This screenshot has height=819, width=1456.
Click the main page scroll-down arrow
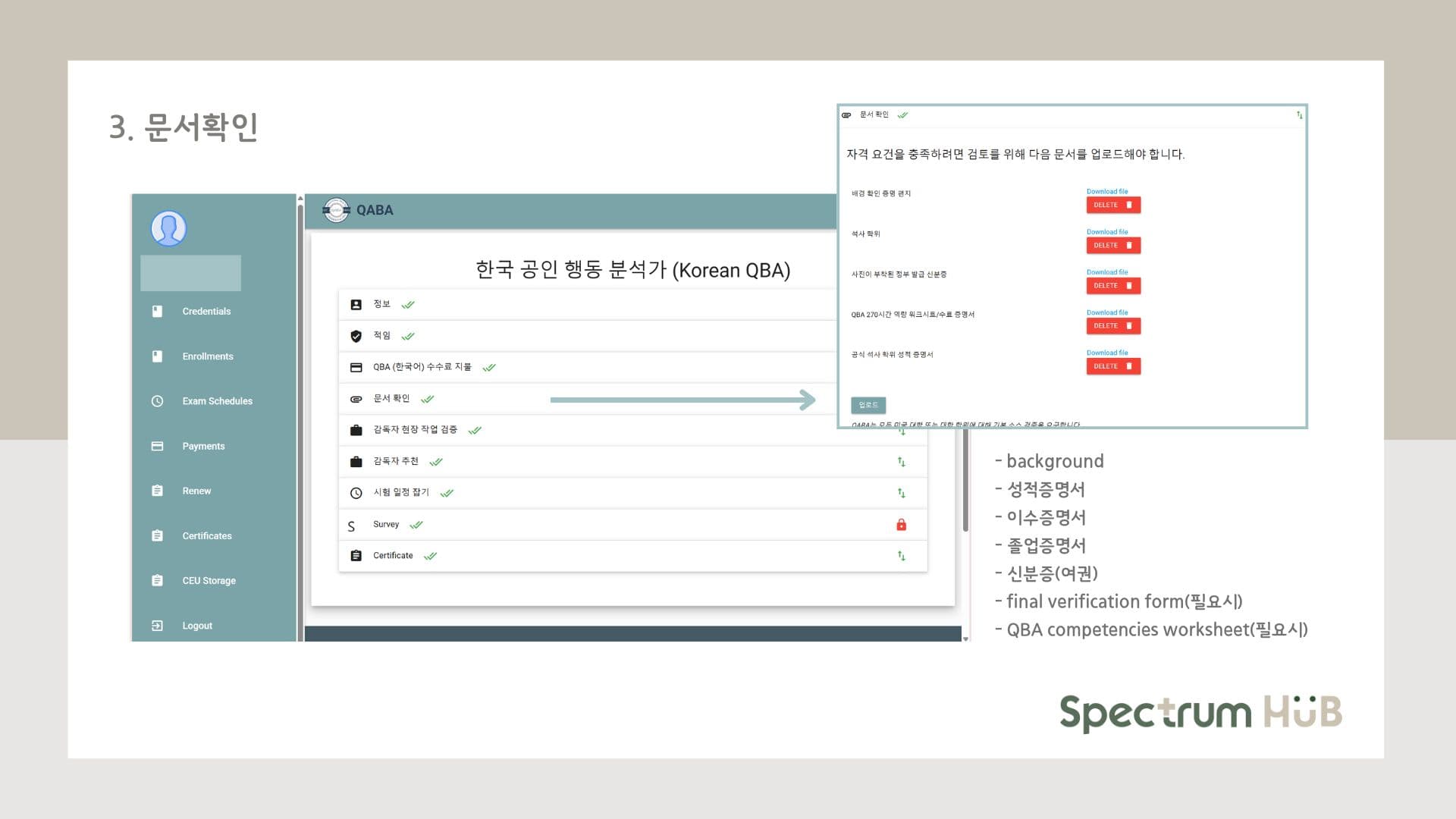pyautogui.click(x=965, y=639)
